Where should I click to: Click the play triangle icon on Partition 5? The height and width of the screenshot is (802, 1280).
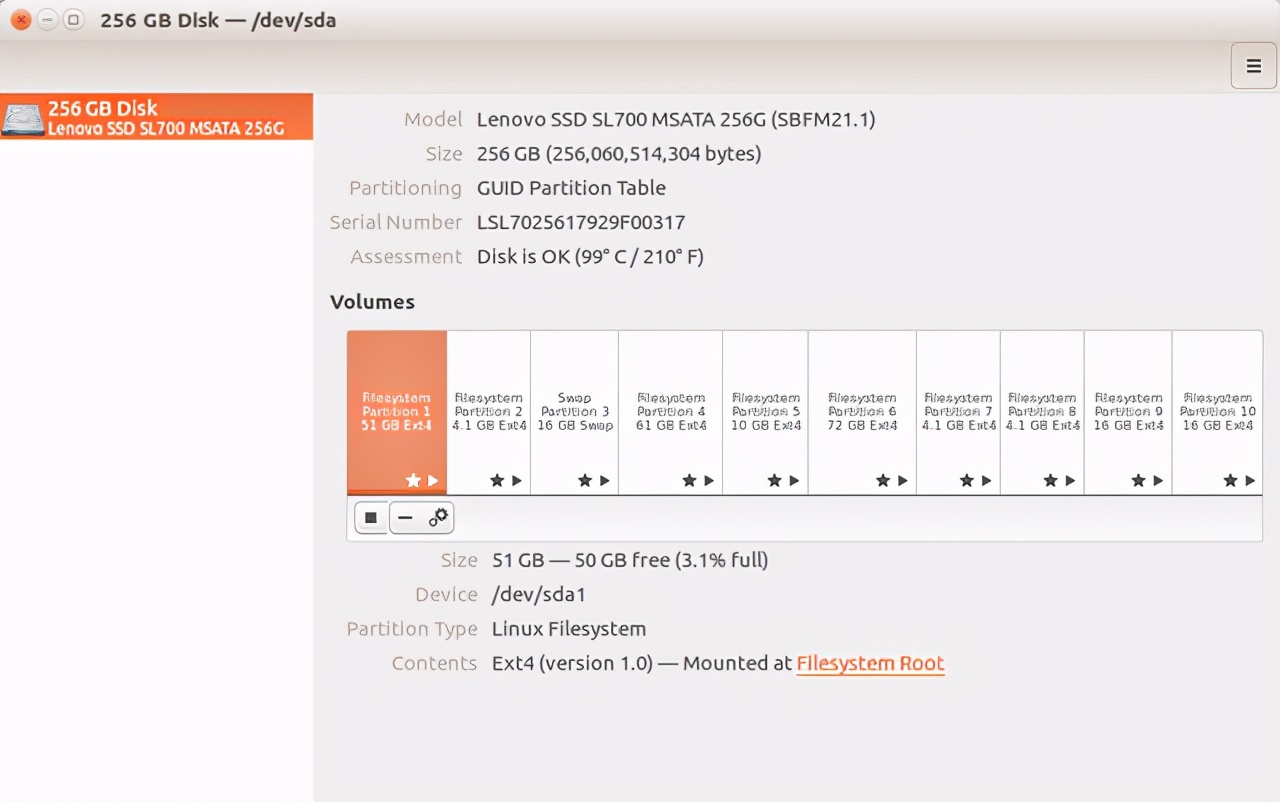794,481
